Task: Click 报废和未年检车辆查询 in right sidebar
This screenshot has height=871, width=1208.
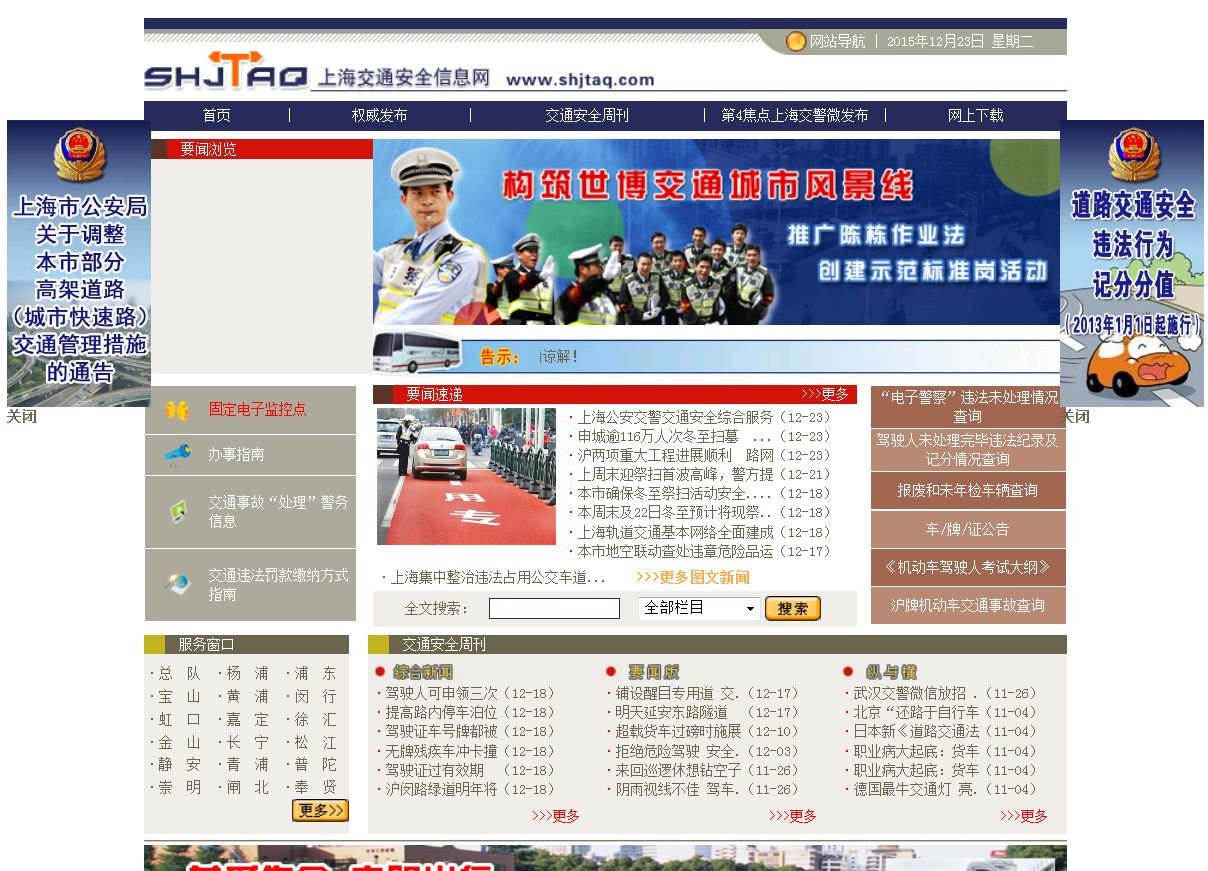Action: pos(967,491)
